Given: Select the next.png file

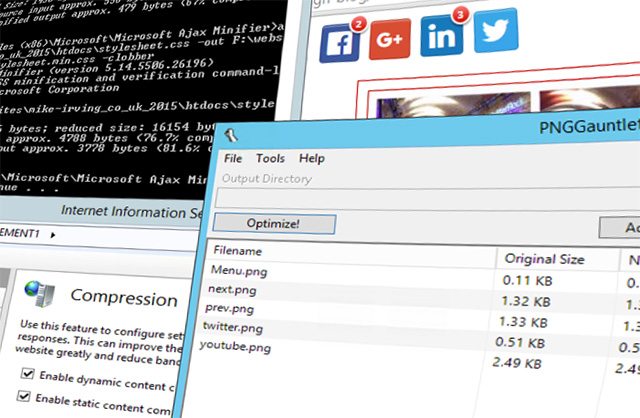Looking at the screenshot, I should click(x=232, y=289).
